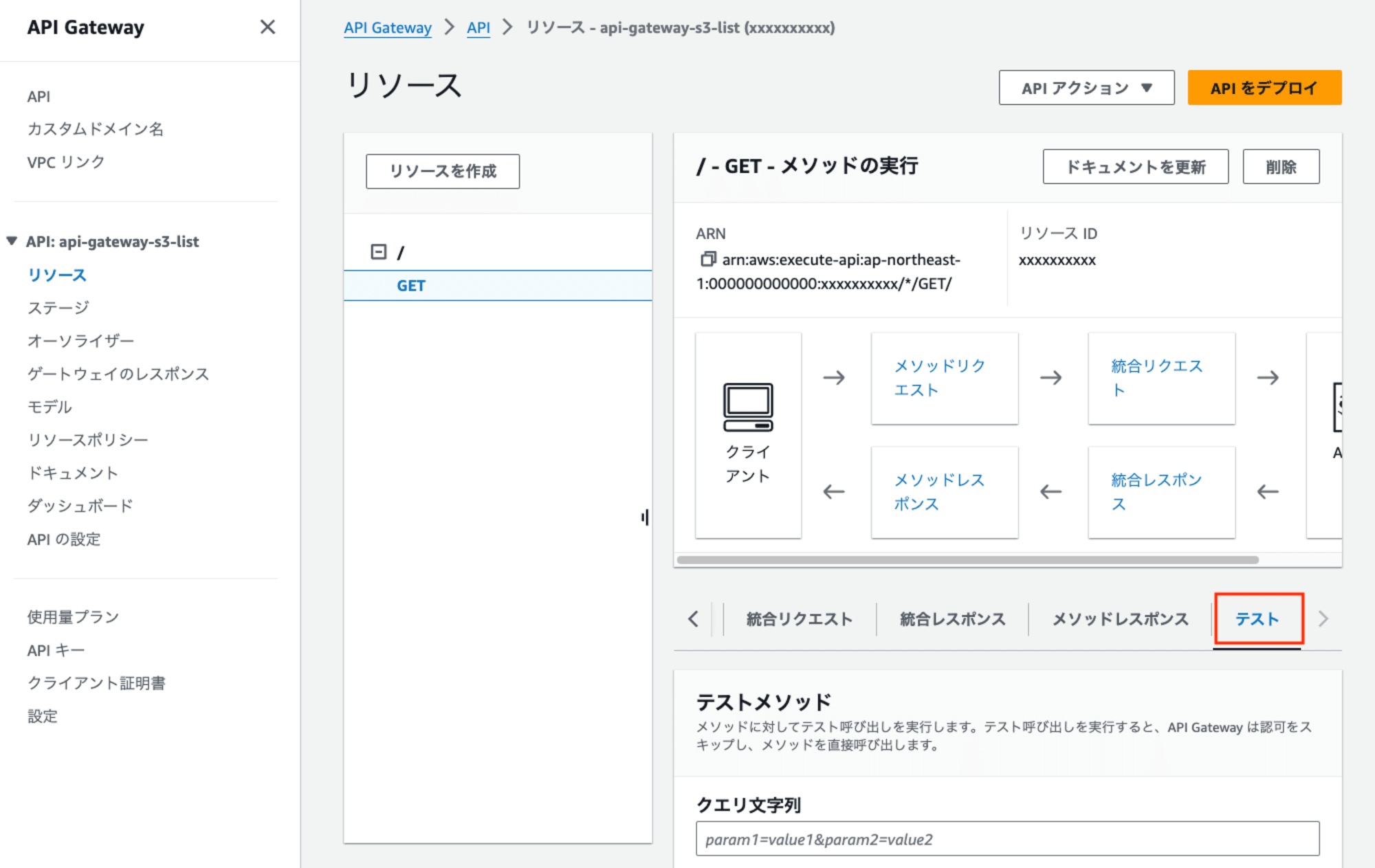
Task: Open 設定 in the sidebar
Action: click(42, 716)
